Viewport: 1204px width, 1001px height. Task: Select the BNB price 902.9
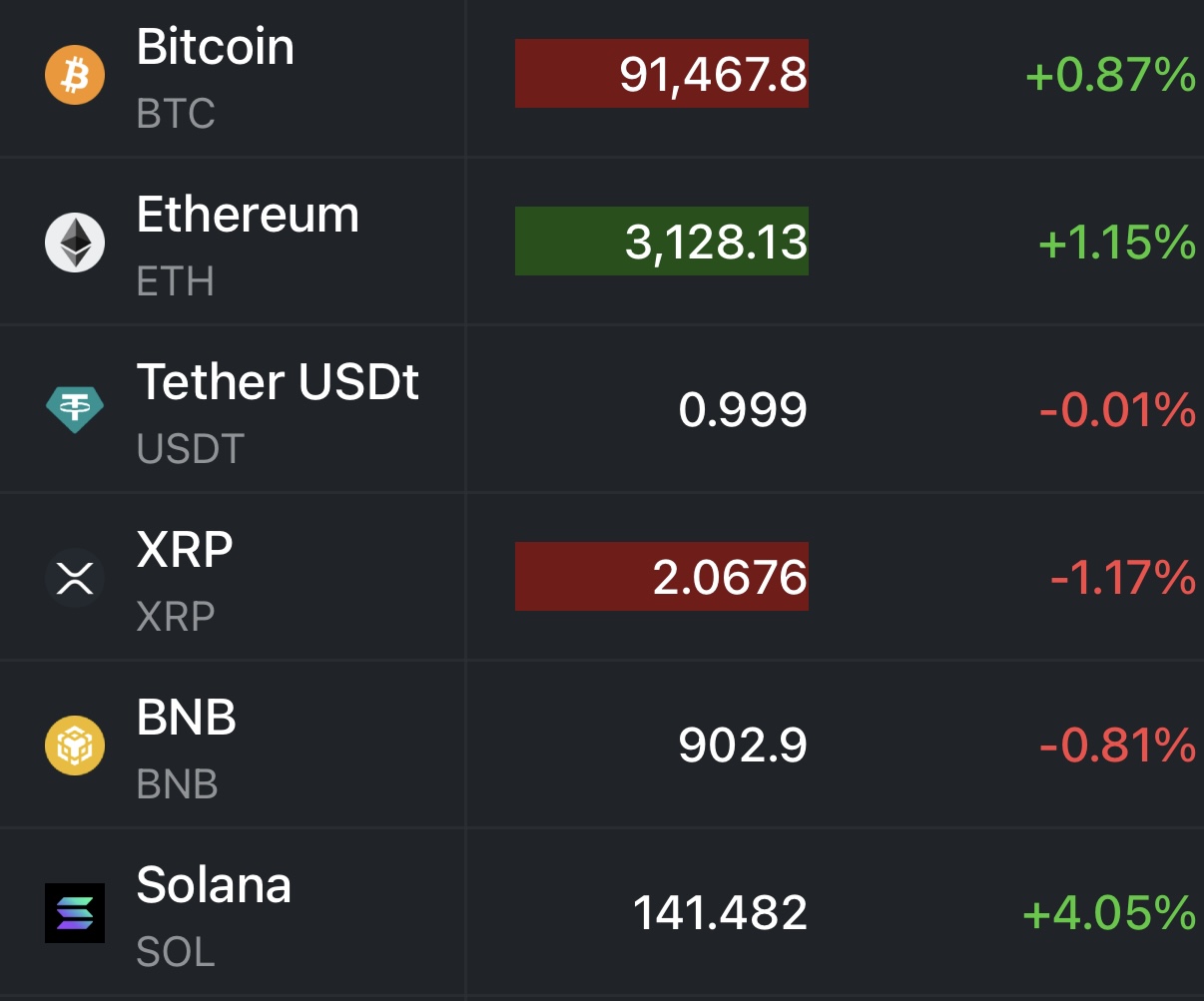[743, 746]
